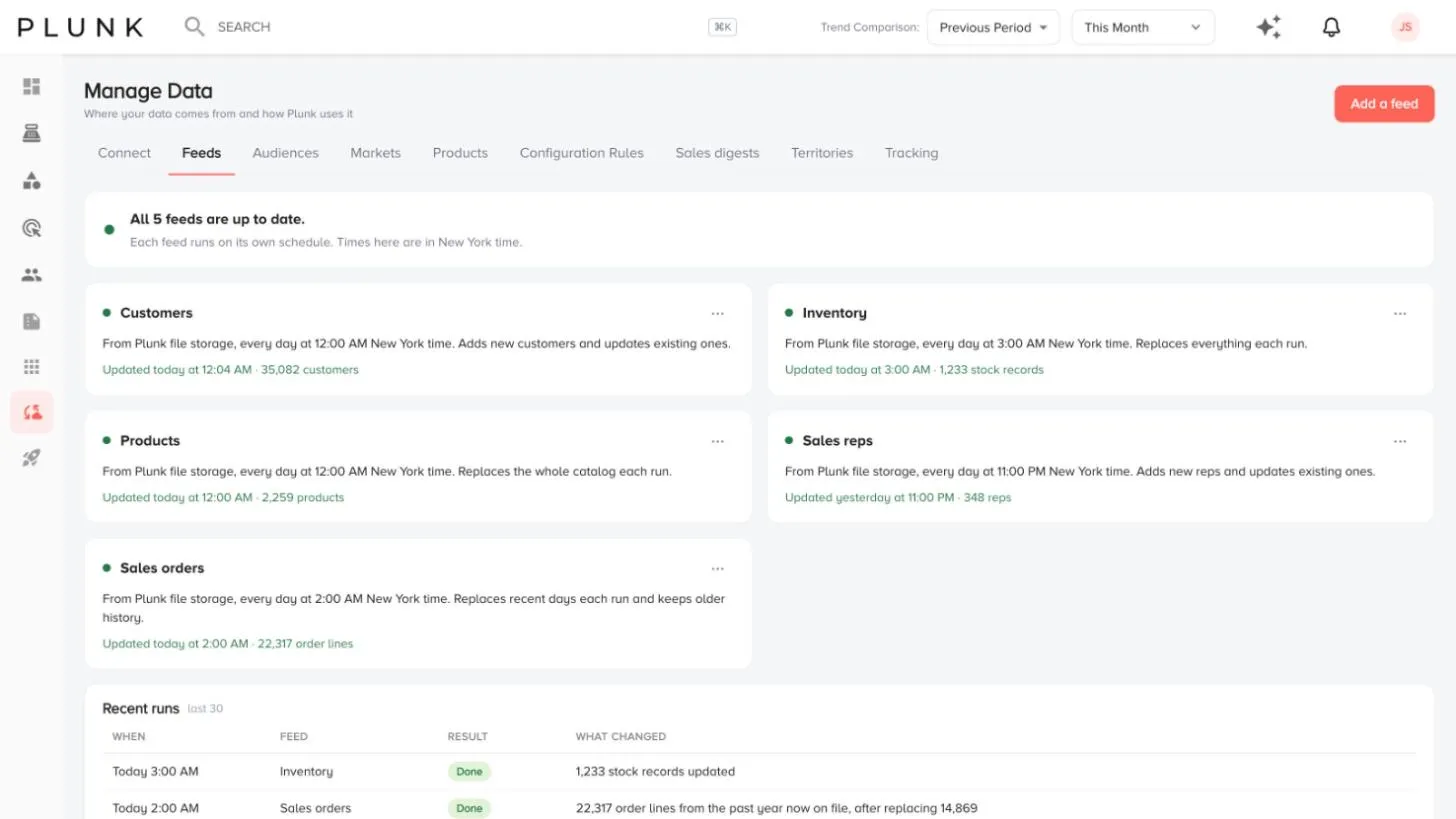Click the Add a feed button
This screenshot has height=819, width=1456.
(x=1384, y=103)
